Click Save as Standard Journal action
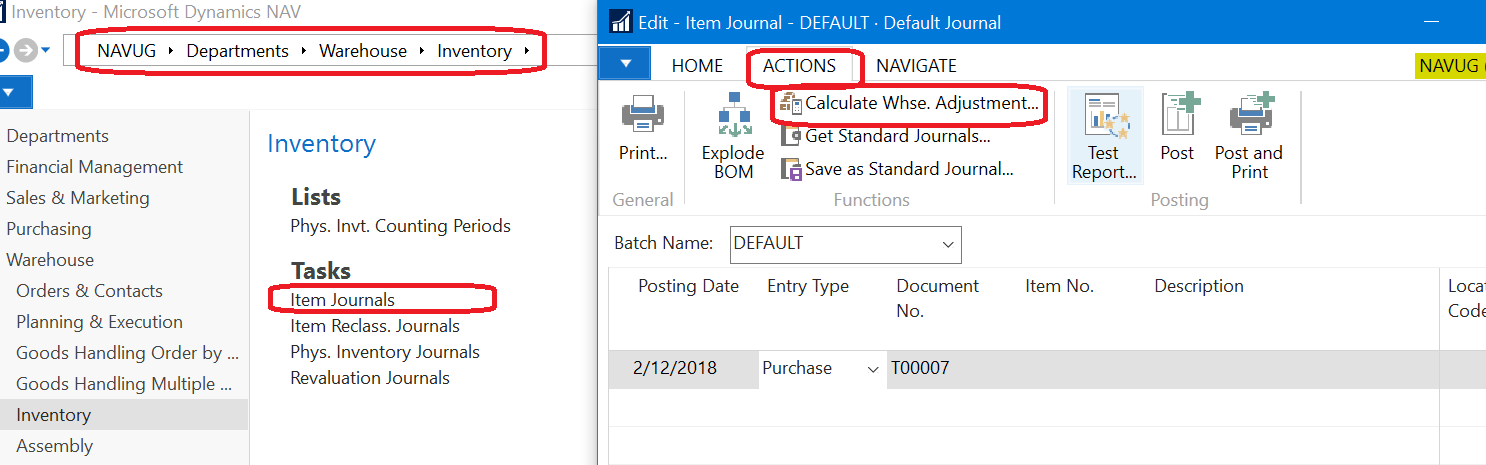Viewport: 1486px width, 465px height. [908, 169]
